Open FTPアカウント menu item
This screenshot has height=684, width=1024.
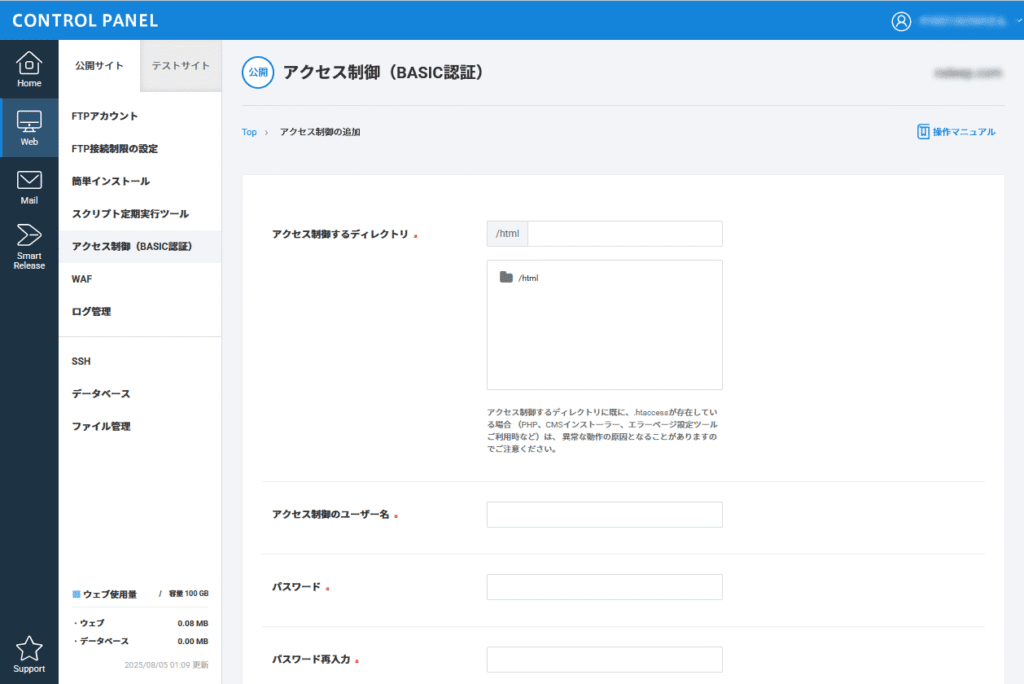click(140, 116)
